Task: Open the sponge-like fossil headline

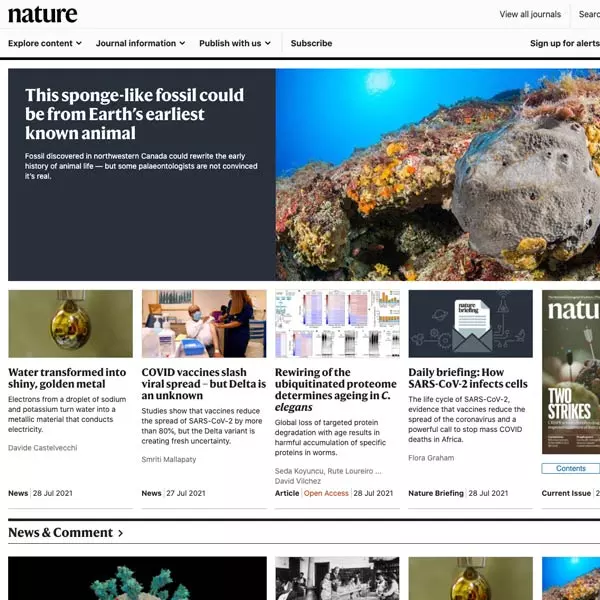Action: (134, 114)
